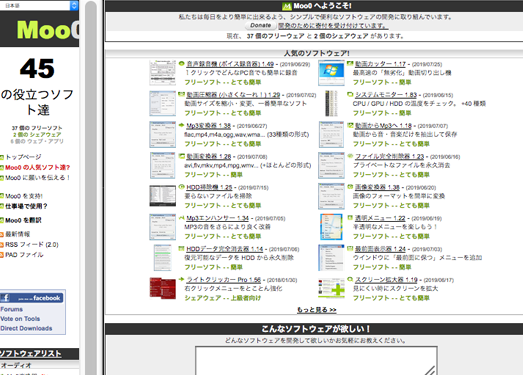Open the voice recorder software thumbnail
Viewport: 523px width, 375px height.
(162, 73)
